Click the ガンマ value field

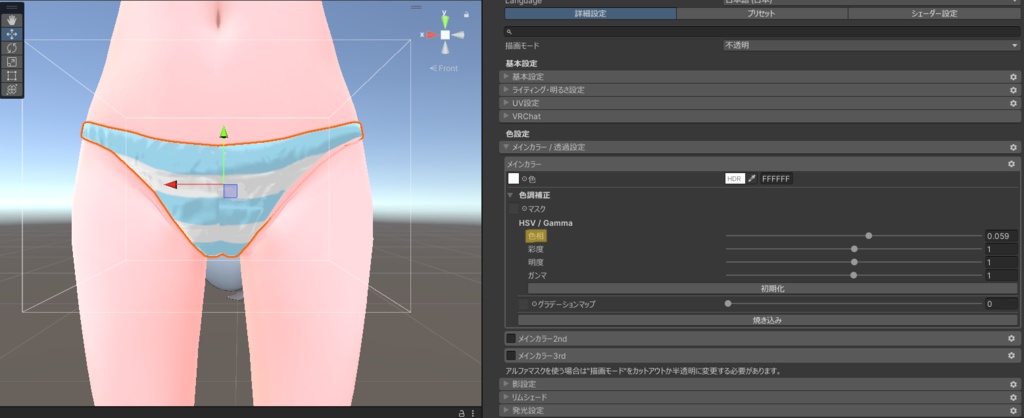click(x=1000, y=276)
